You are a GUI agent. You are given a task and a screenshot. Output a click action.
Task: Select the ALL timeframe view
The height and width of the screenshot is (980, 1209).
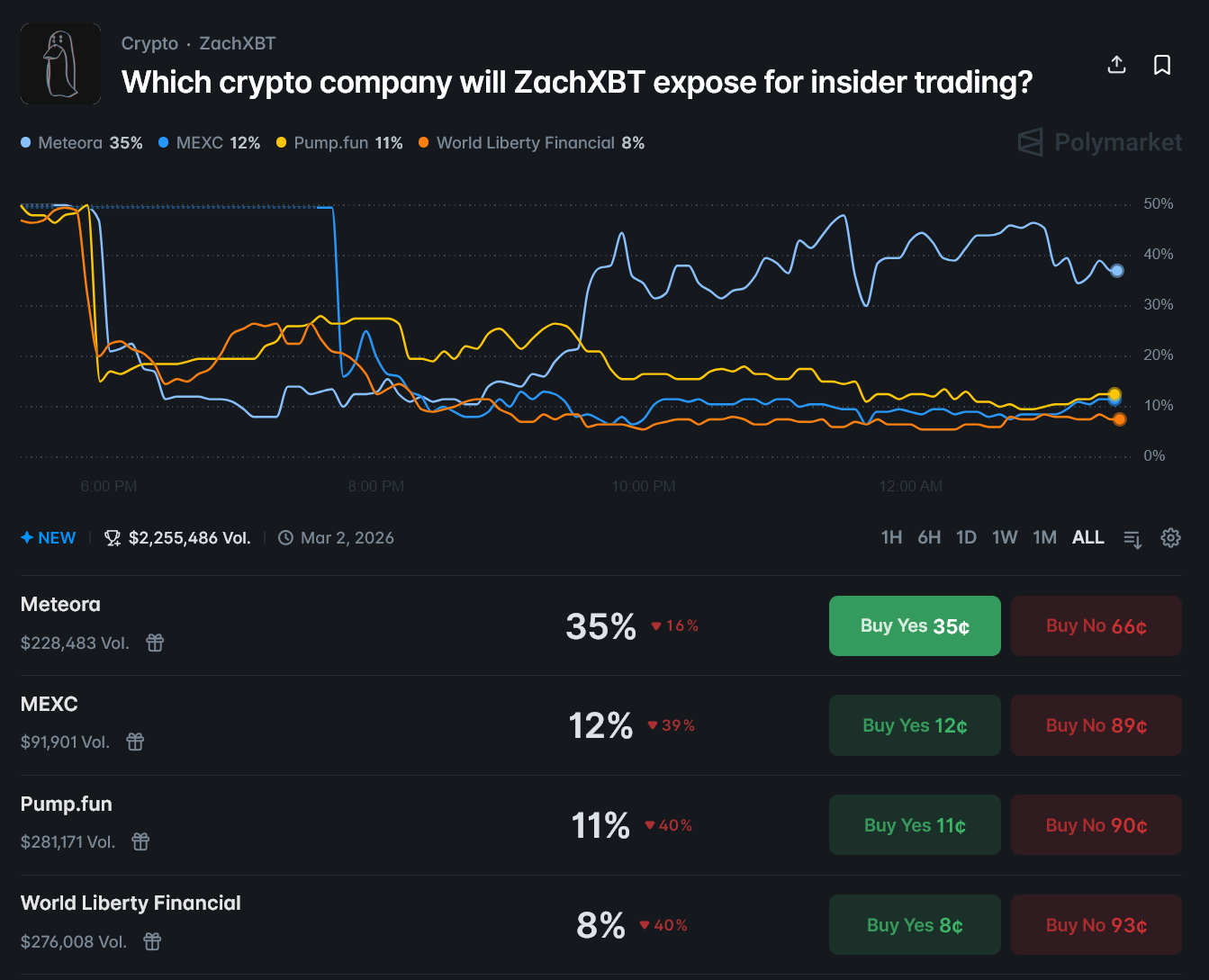pyautogui.click(x=1087, y=536)
